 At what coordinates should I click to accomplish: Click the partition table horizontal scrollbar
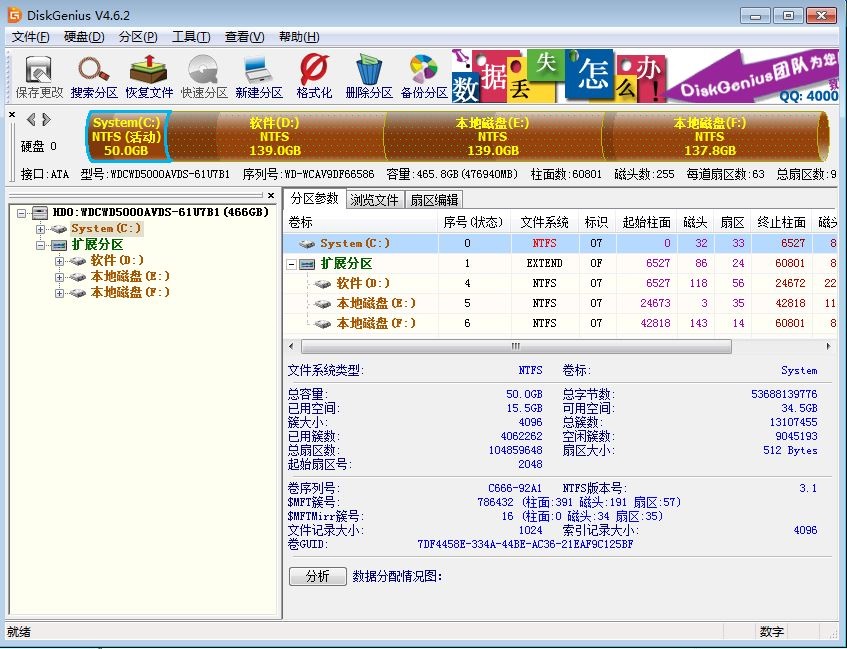(515, 346)
